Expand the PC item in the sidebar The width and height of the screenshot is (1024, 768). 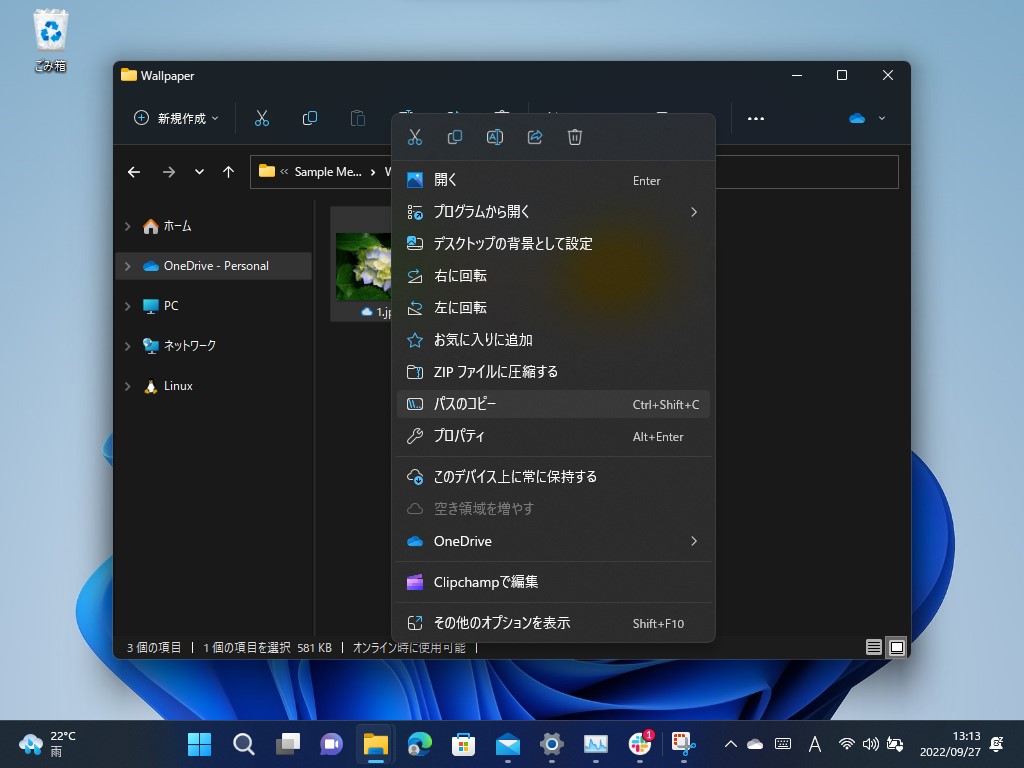click(128, 306)
